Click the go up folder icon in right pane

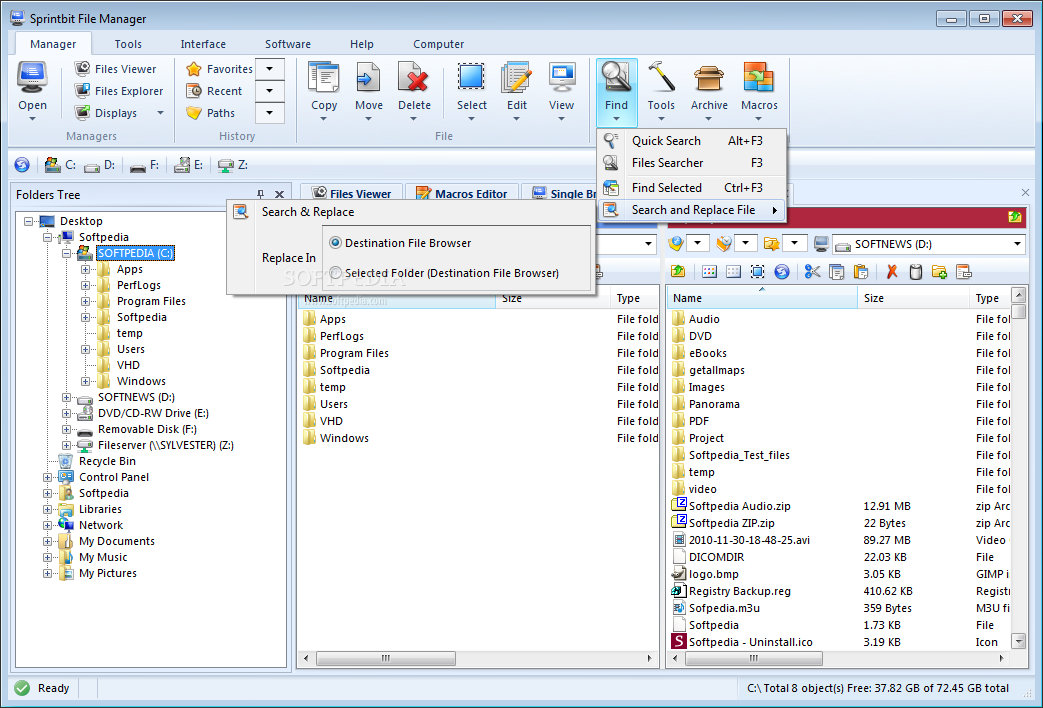678,271
